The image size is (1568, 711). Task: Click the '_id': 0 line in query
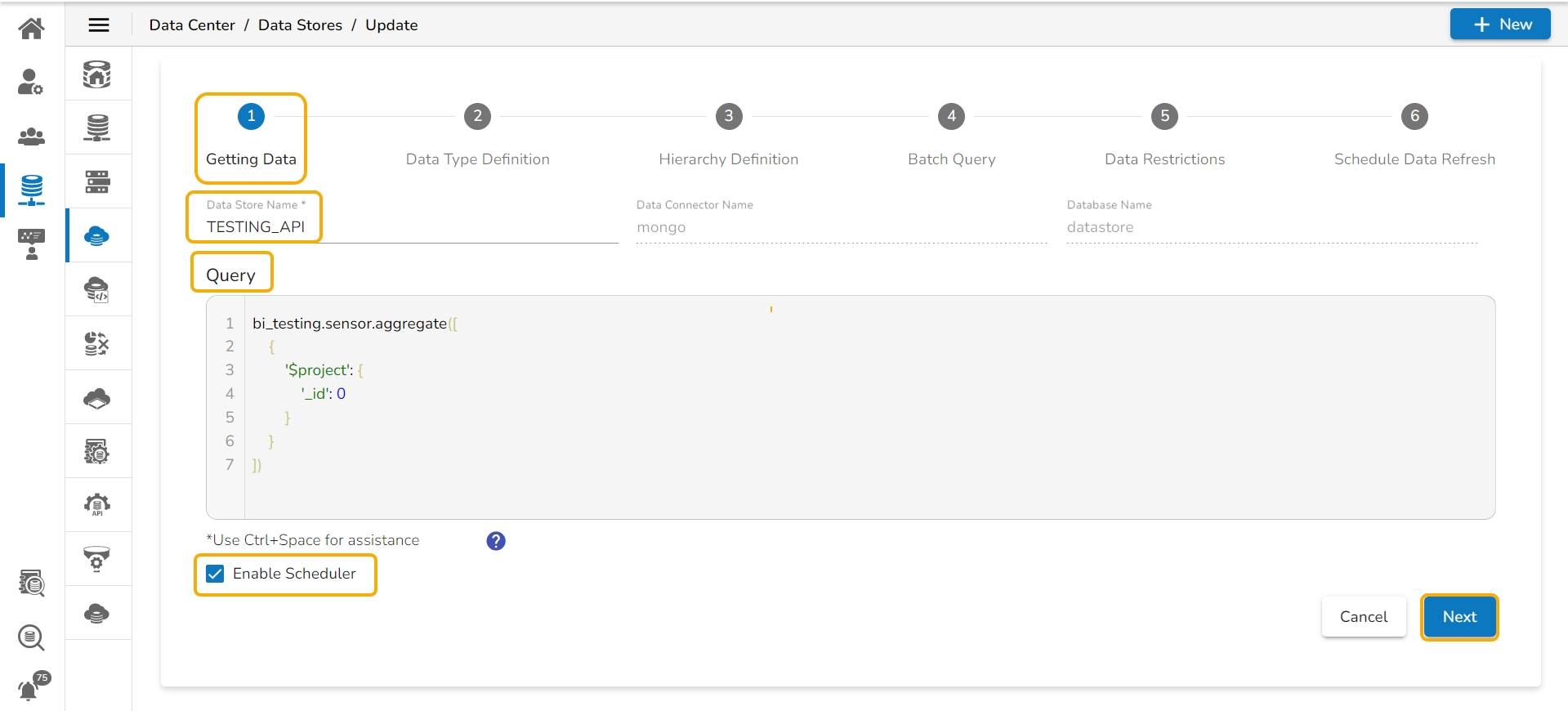coord(323,394)
